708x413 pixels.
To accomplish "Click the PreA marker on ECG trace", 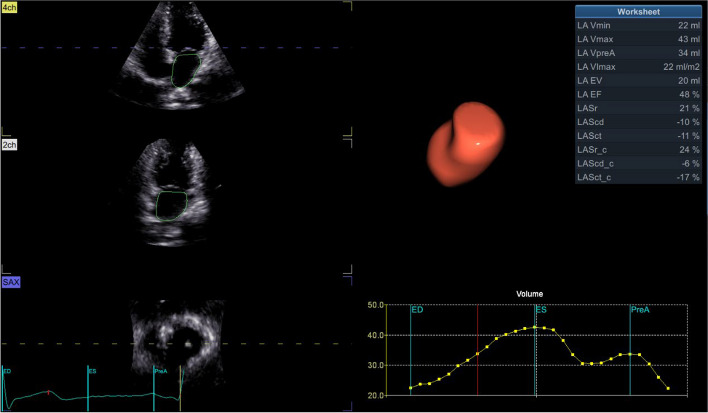I will tap(154, 388).
